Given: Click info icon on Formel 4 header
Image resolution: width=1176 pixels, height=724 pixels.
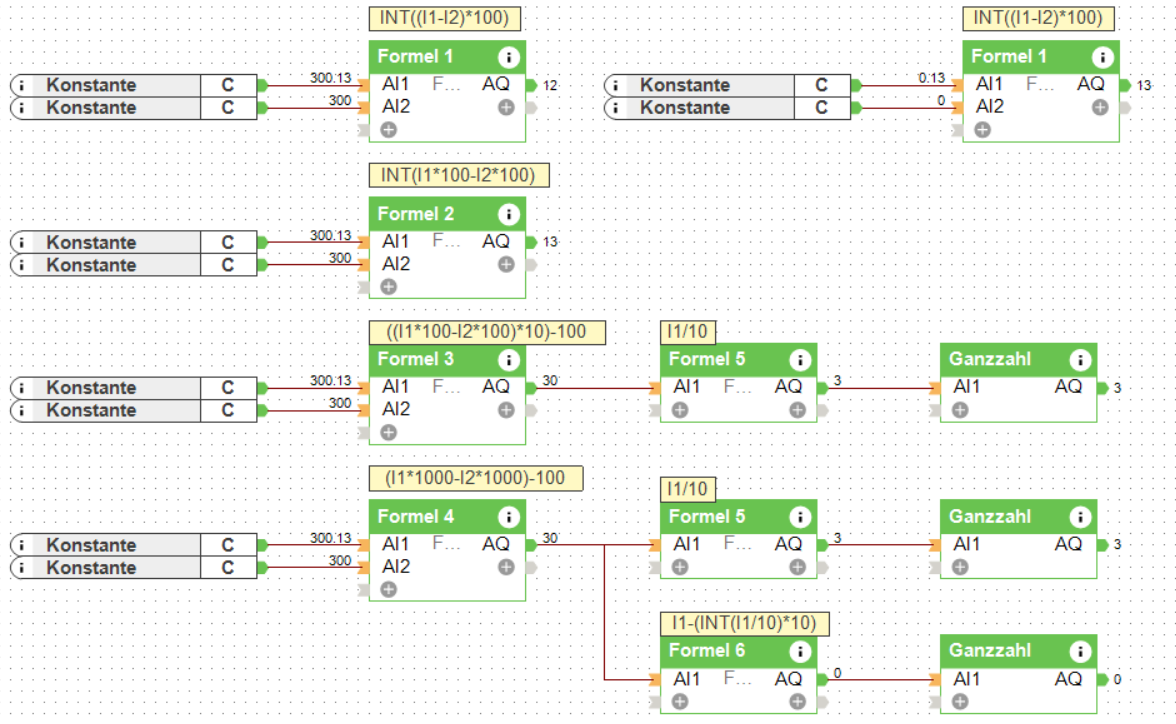Looking at the screenshot, I should (508, 517).
